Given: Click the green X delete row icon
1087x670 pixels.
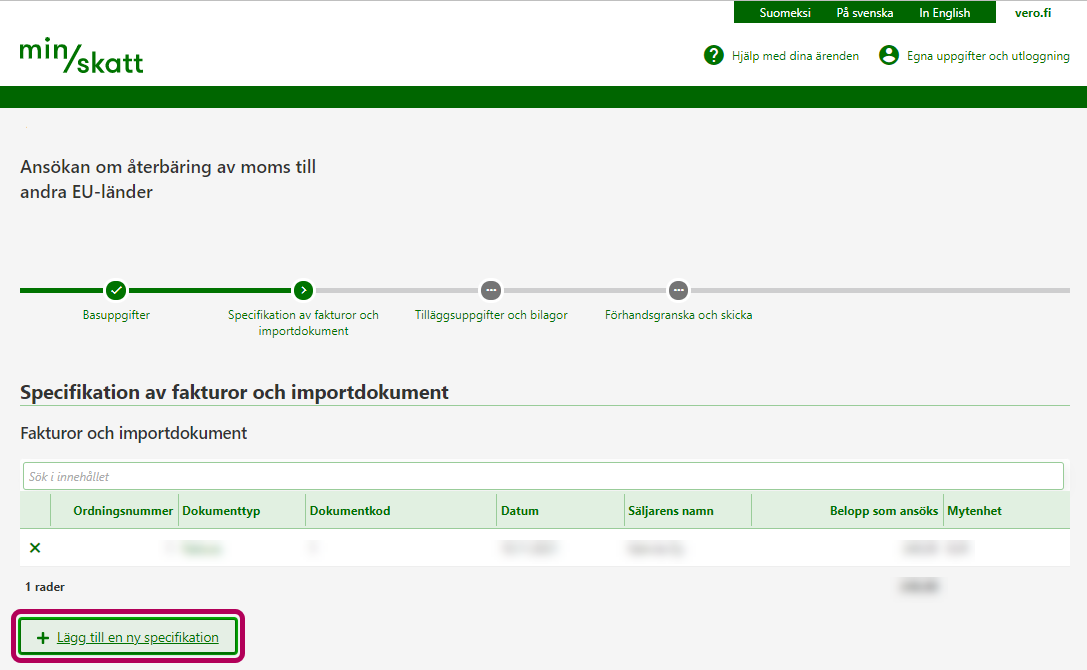Looking at the screenshot, I should [x=35, y=548].
